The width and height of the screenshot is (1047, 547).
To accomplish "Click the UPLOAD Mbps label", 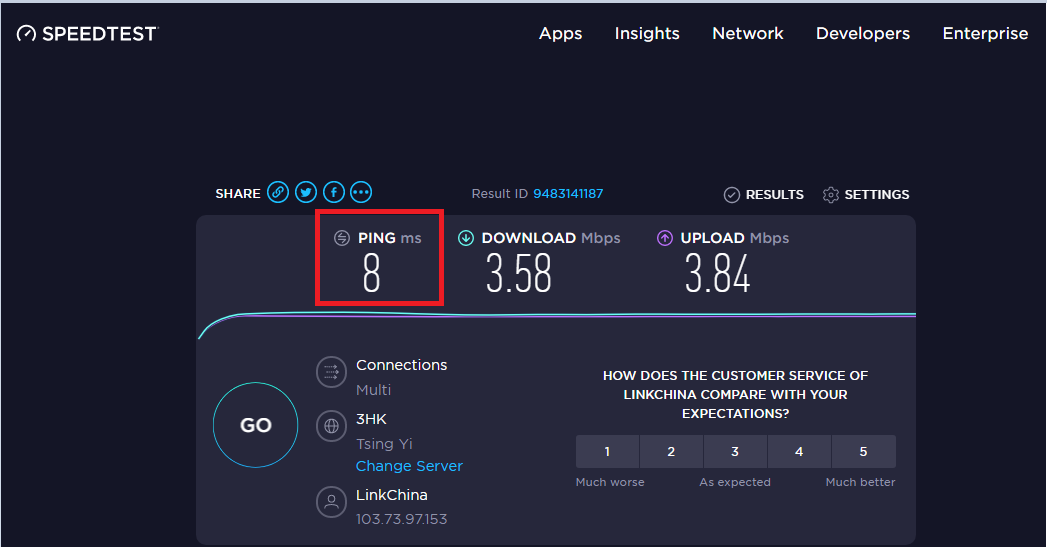I will 735,238.
